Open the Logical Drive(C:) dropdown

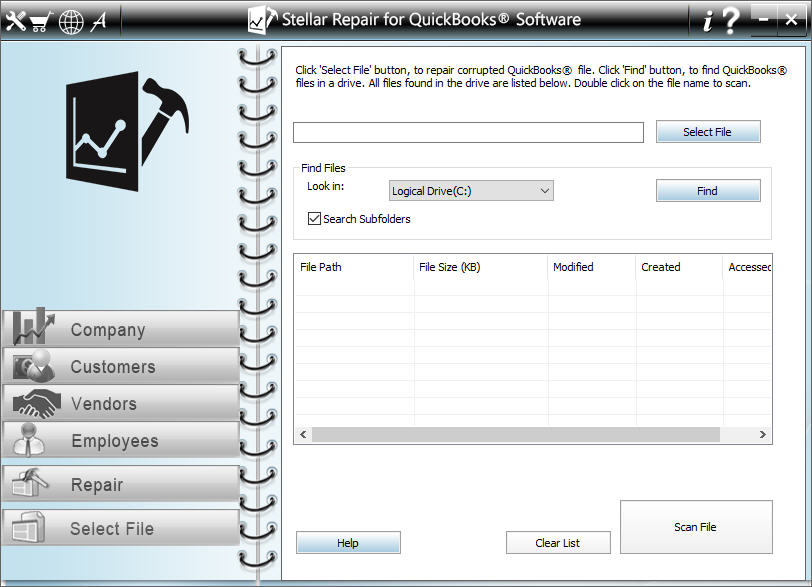coord(470,190)
